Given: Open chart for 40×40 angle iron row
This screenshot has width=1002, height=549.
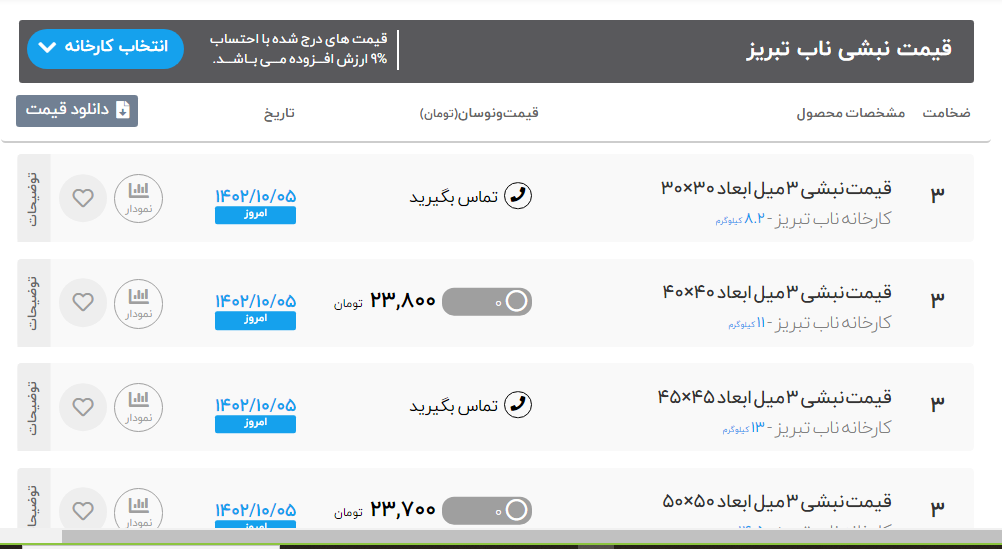Looking at the screenshot, I should (x=139, y=301).
